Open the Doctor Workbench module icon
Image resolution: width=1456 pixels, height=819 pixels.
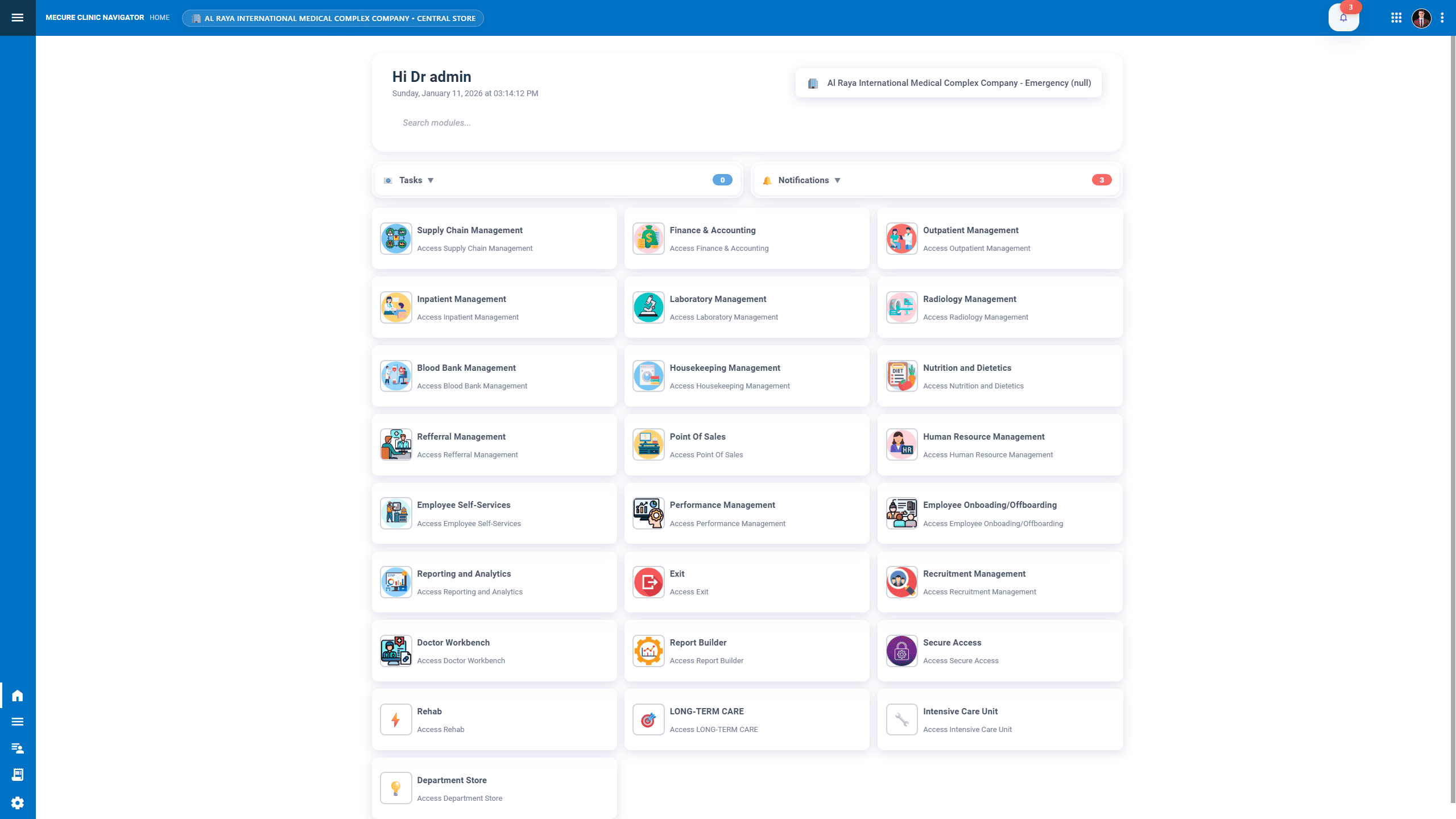pos(395,651)
